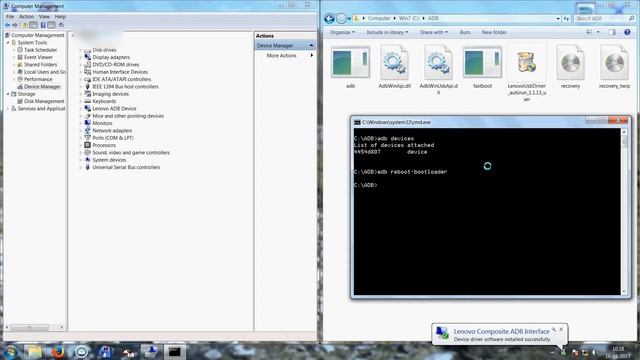Open the Share with dropdown

click(x=433, y=32)
